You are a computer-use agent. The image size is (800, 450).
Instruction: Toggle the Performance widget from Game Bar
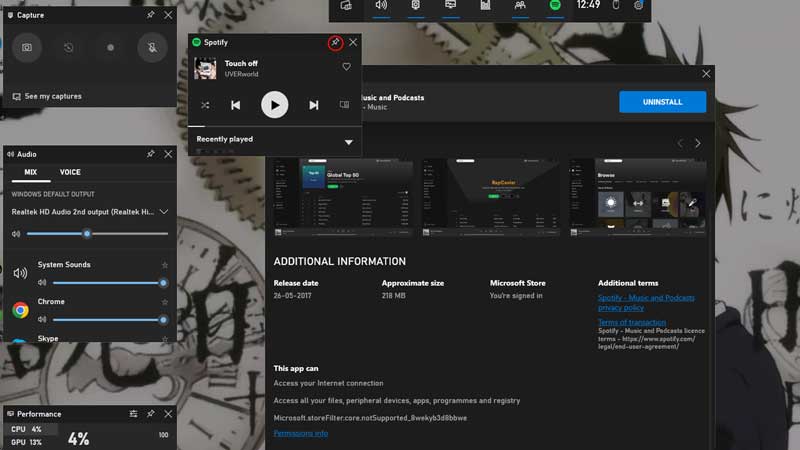tap(451, 6)
